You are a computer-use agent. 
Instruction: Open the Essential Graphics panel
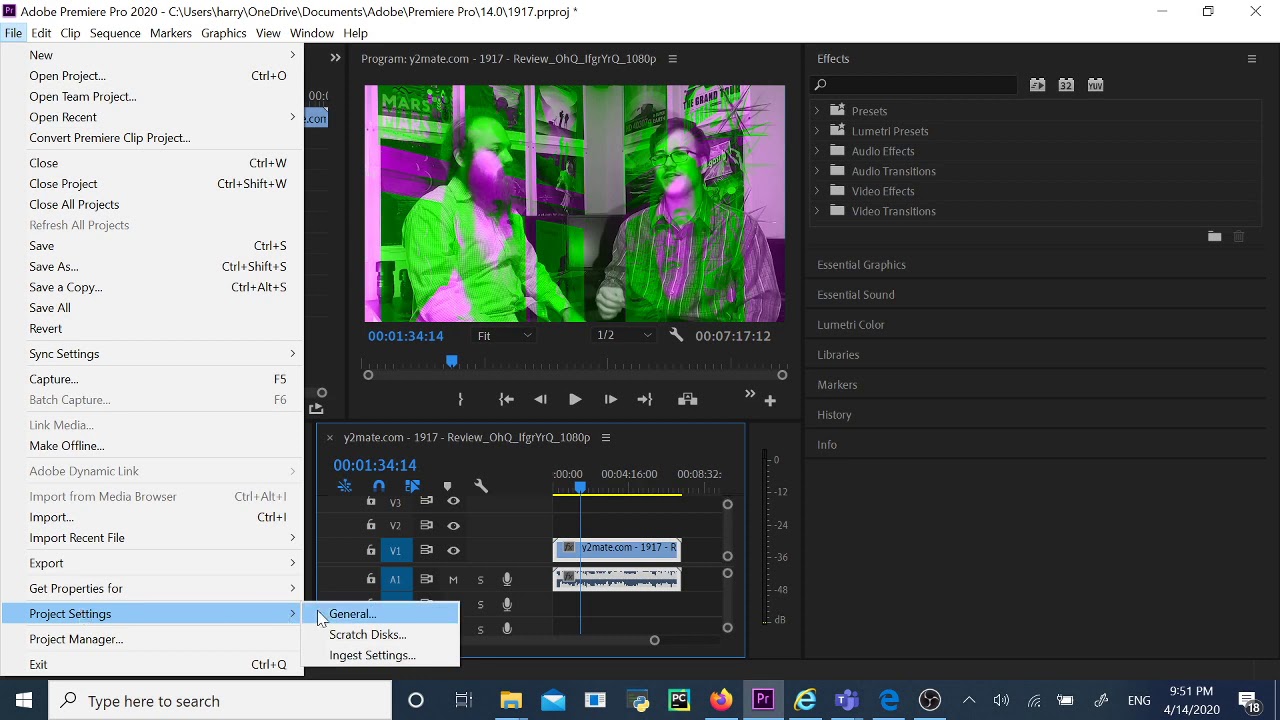click(x=861, y=265)
